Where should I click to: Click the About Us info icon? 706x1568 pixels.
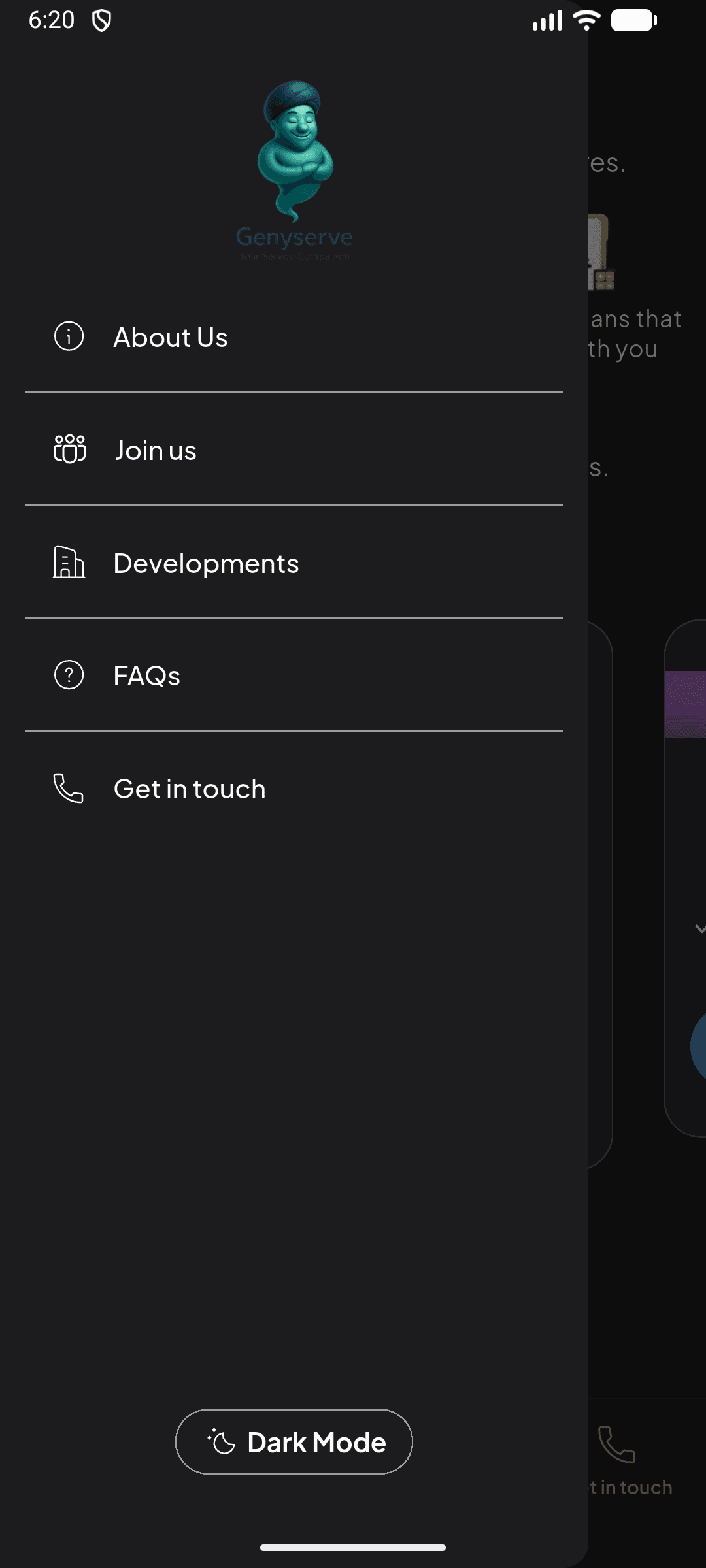[x=68, y=337]
